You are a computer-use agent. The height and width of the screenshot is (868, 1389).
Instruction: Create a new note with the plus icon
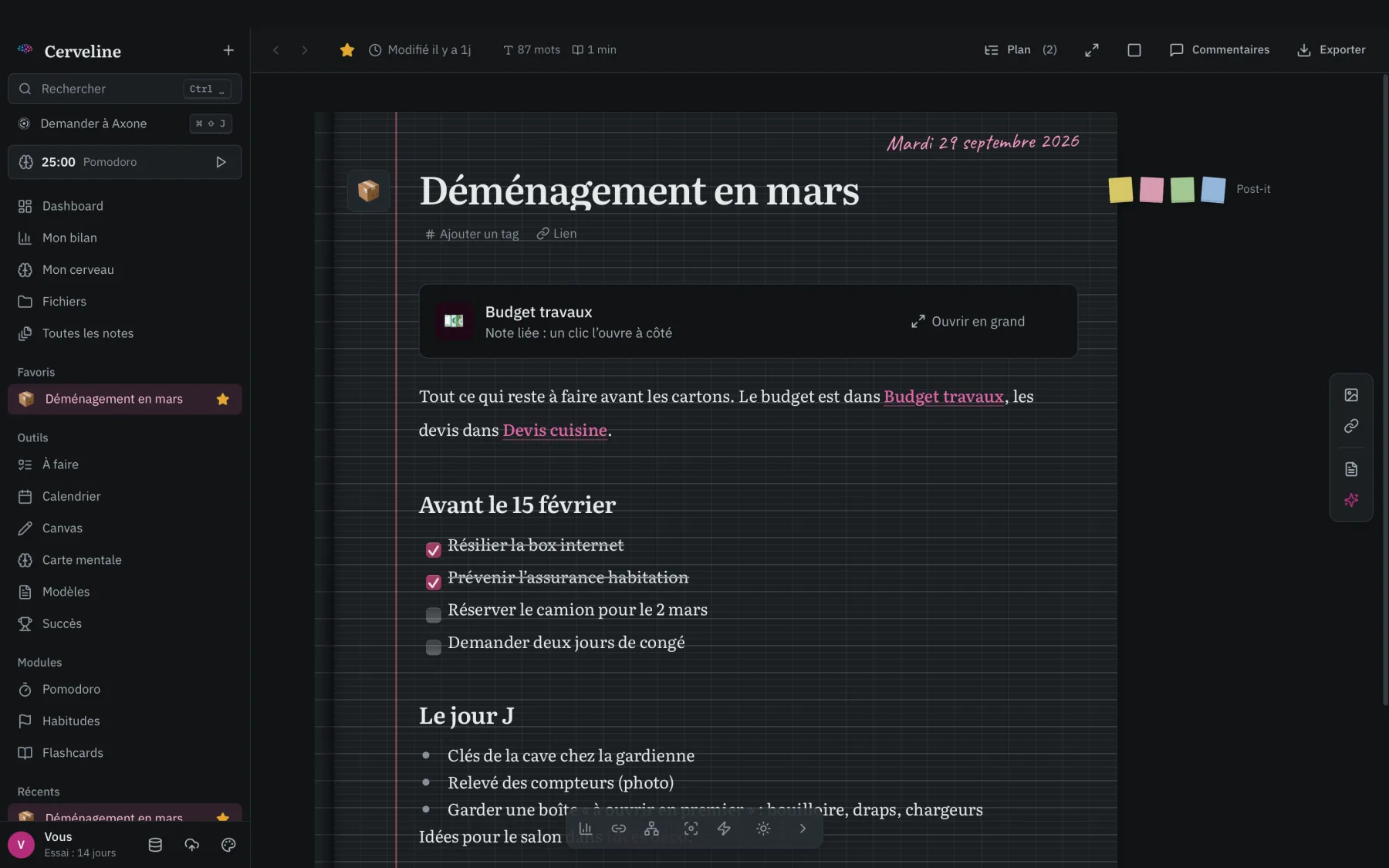(x=228, y=50)
